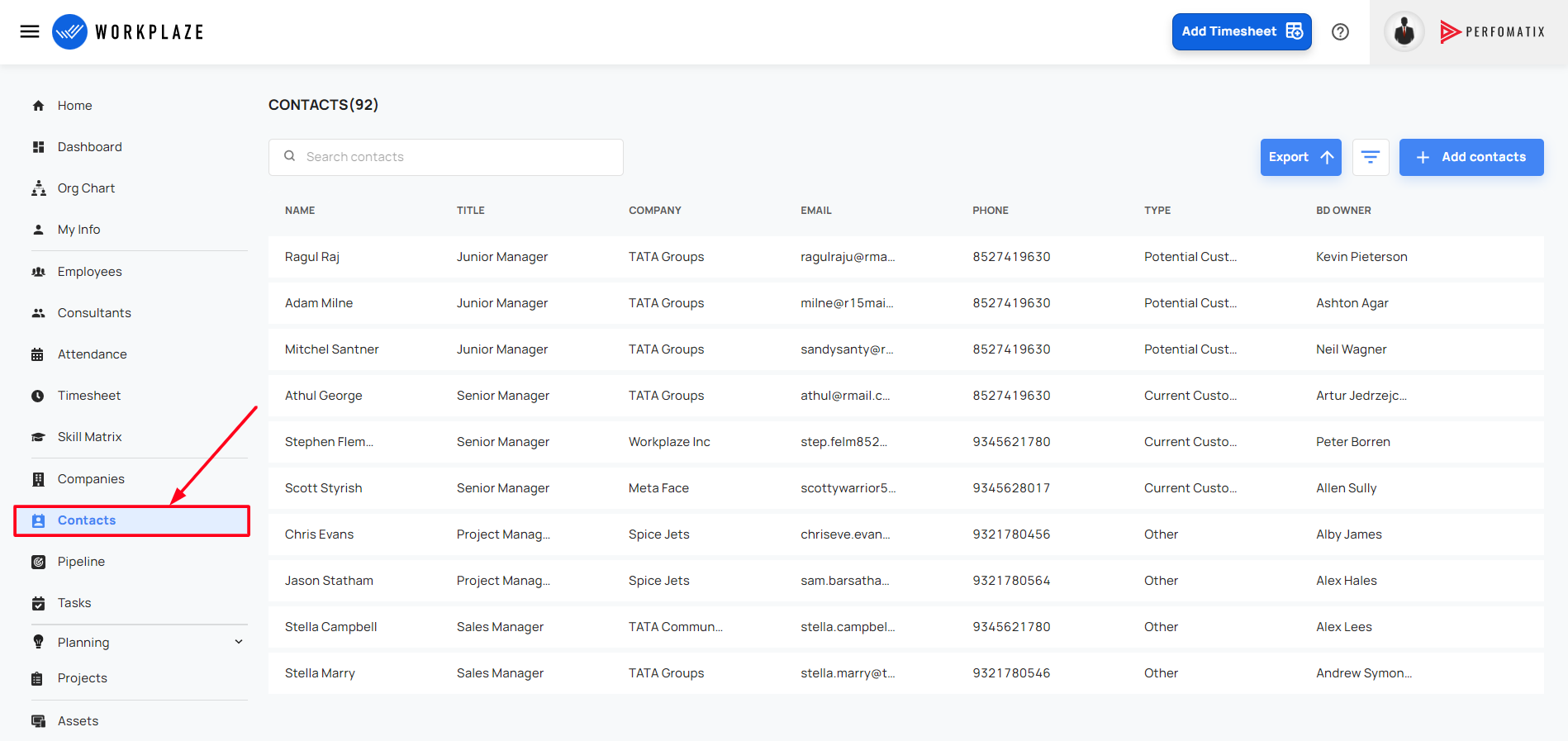Click the Add contacts button
Viewport: 1568px width, 741px height.
[x=1471, y=157]
